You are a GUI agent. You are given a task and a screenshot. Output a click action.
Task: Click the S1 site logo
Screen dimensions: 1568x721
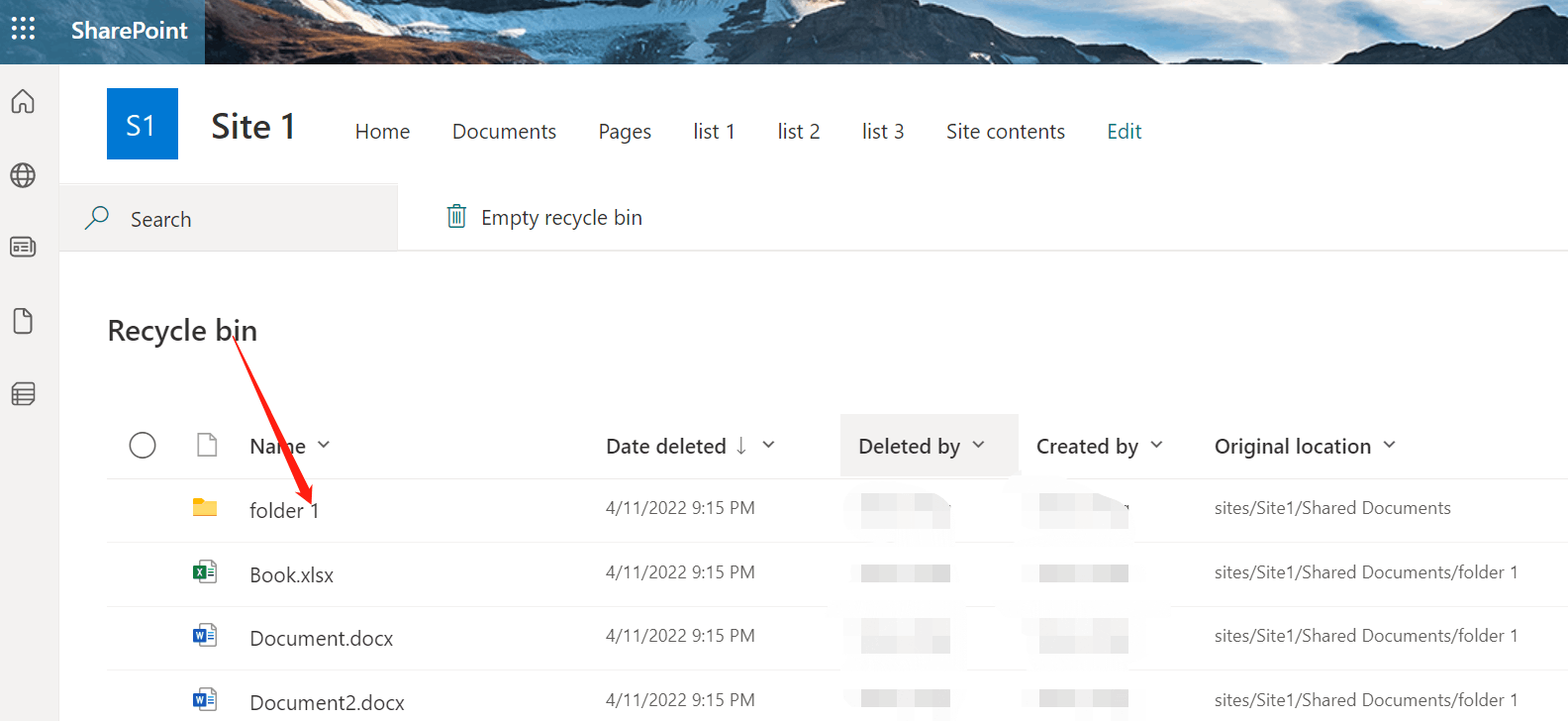point(143,124)
